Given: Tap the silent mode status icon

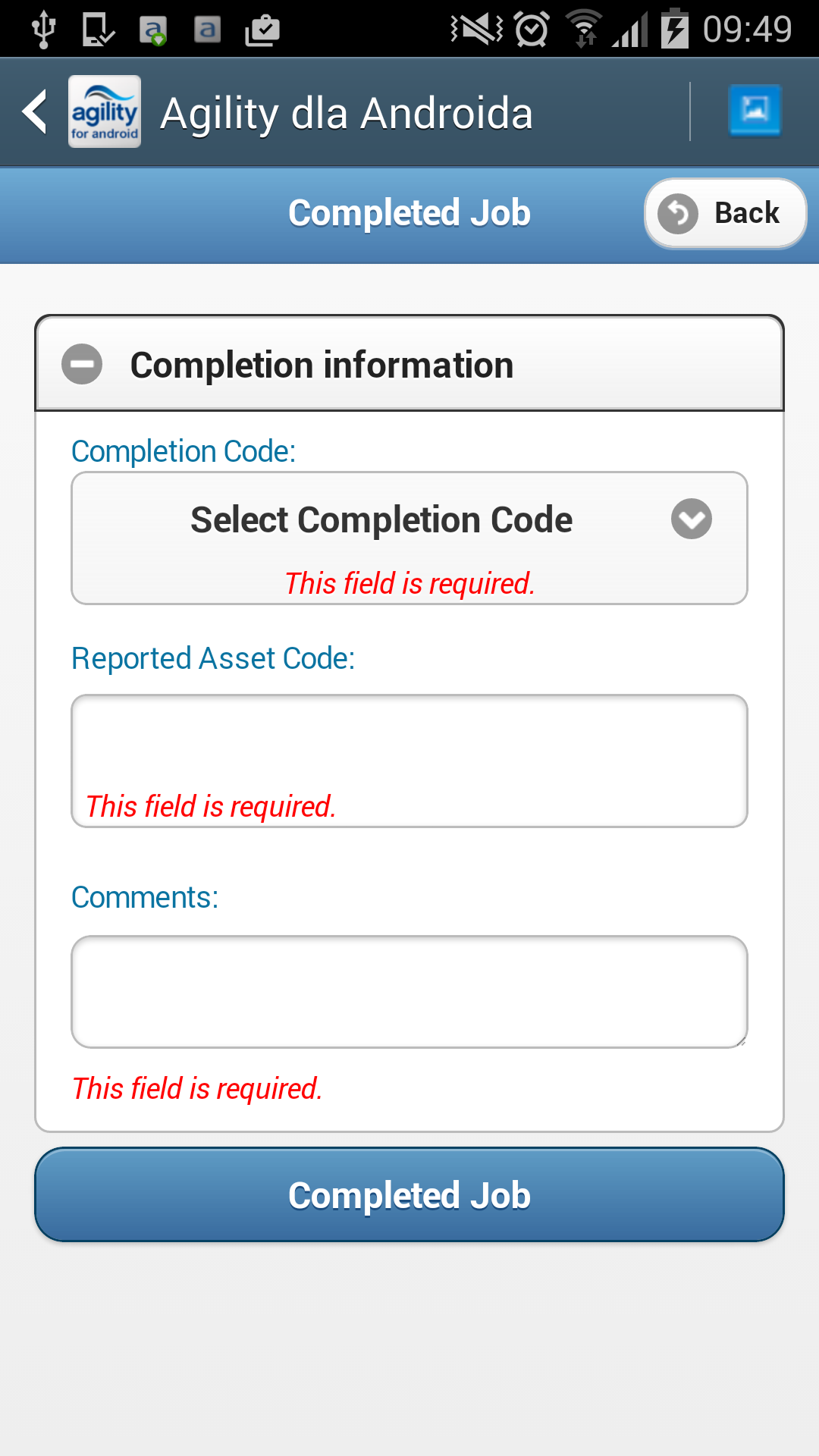Looking at the screenshot, I should tap(476, 30).
